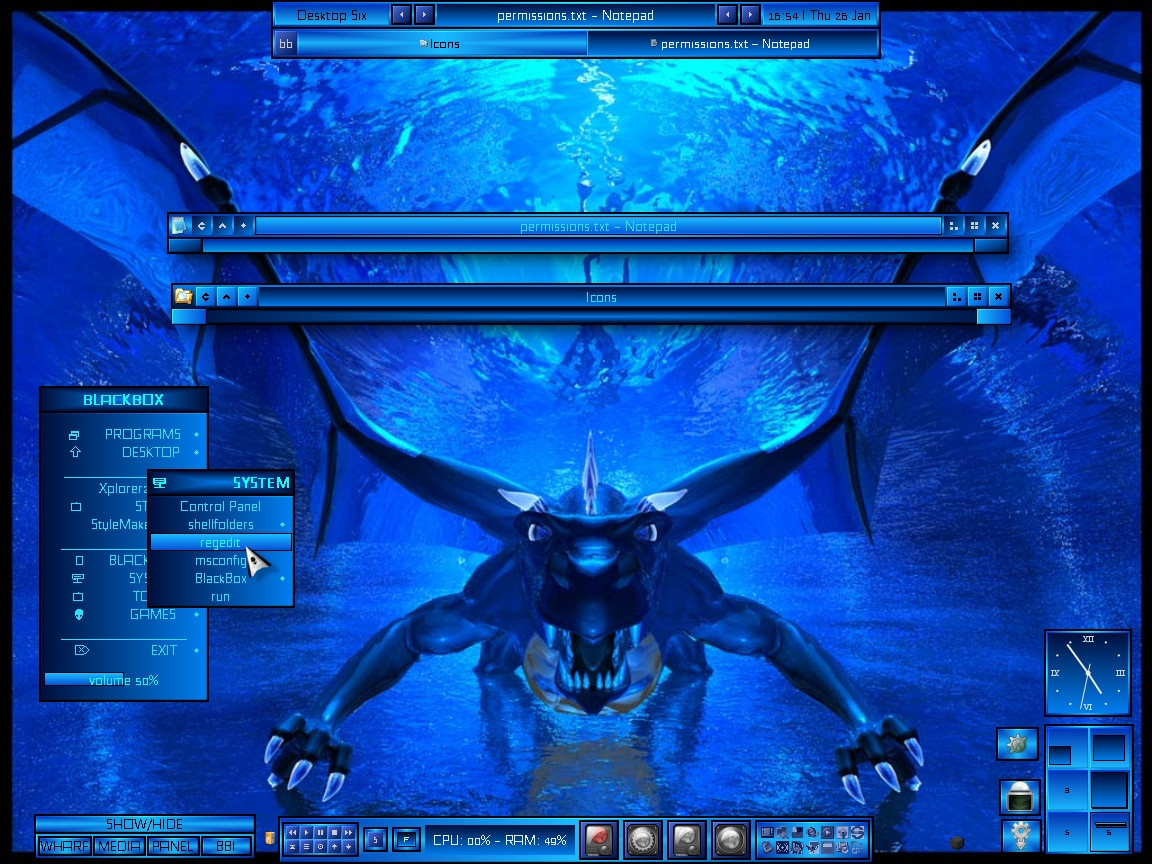Open the analog clock widget
The width and height of the screenshot is (1152, 864).
(x=1087, y=672)
